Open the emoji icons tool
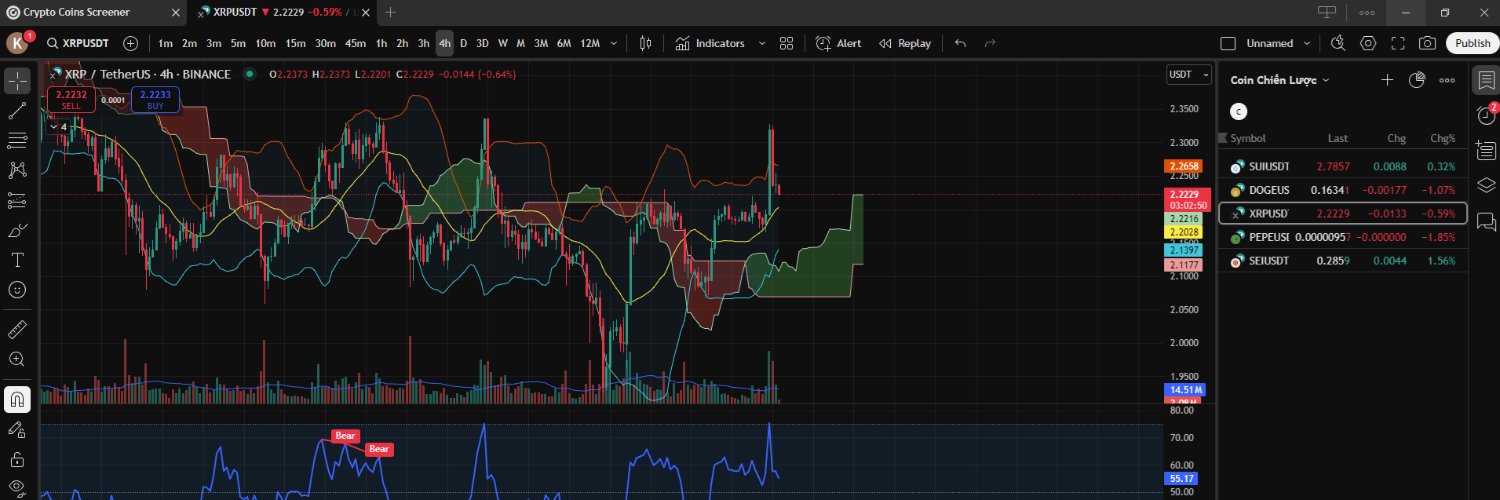 (x=17, y=289)
